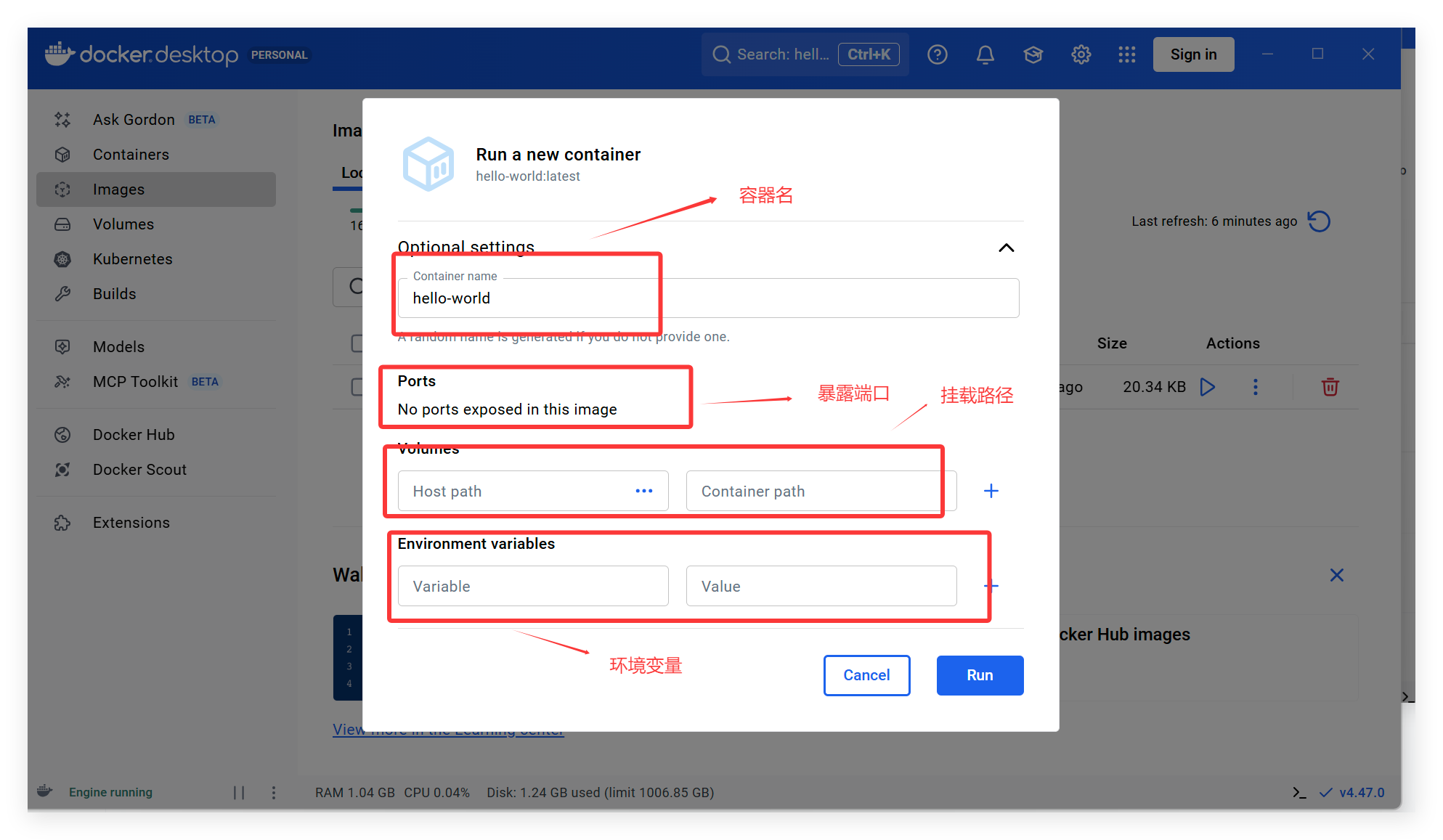This screenshot has width=1443, height=840.
Task: Collapse the Optional settings section
Action: coord(1006,248)
